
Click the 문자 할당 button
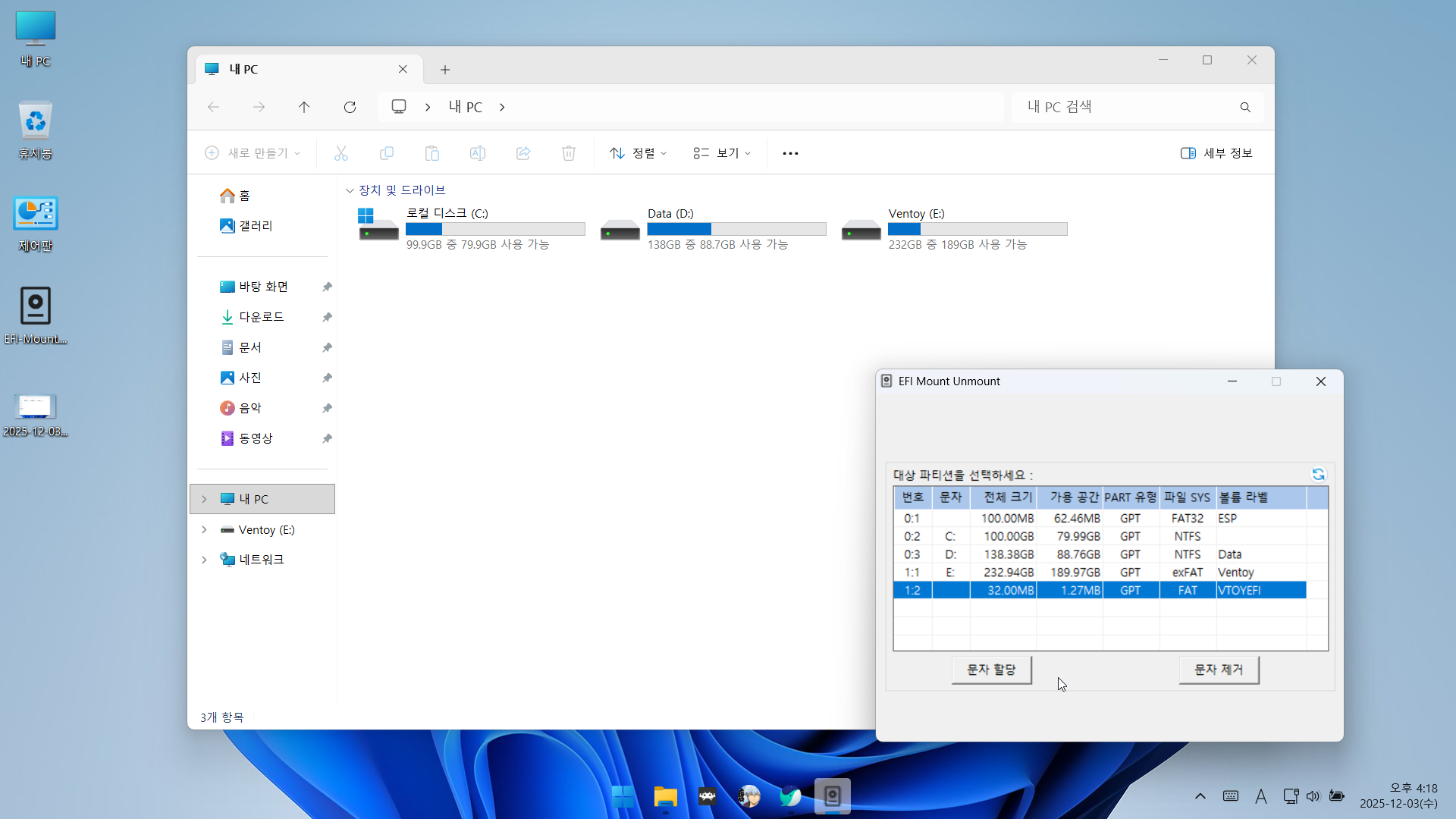991,670
